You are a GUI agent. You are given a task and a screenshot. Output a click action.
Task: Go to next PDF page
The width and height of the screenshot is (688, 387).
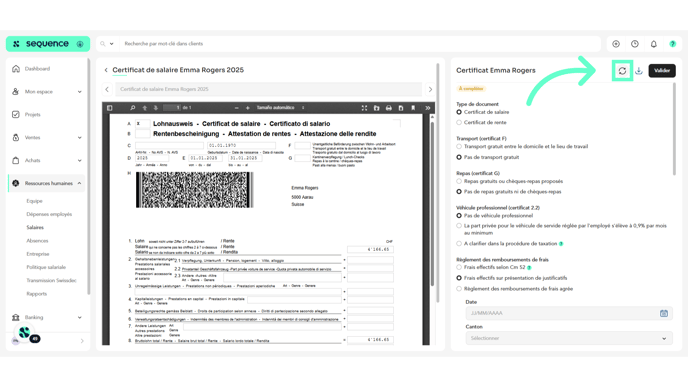point(155,108)
